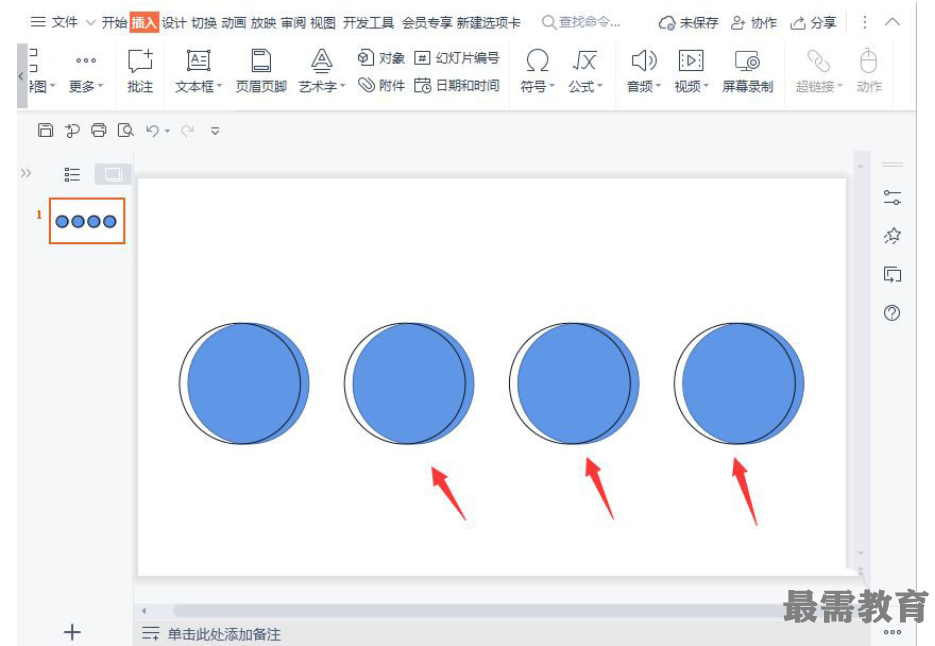The image size is (935, 646).
Task: Select the 插入 tab
Action: point(144,23)
